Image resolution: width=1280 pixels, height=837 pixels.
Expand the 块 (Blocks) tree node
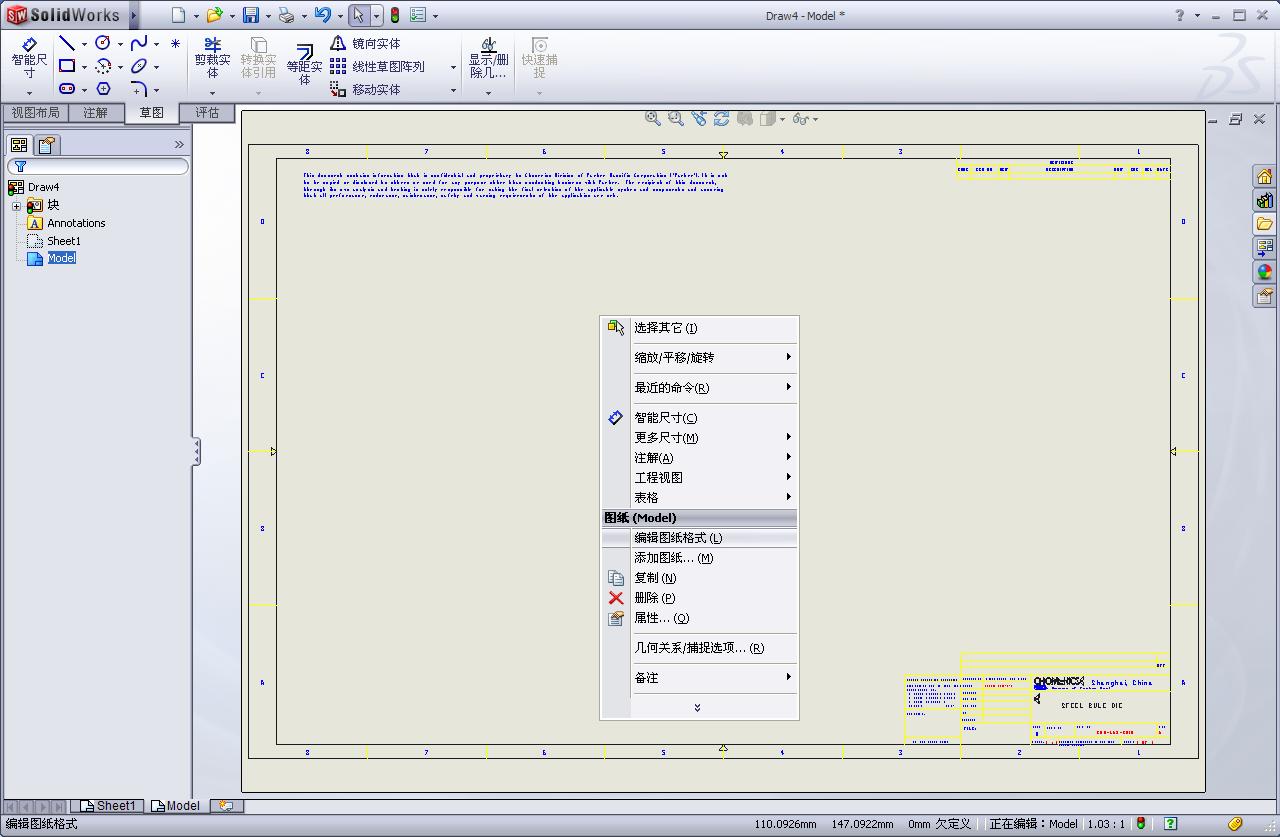point(16,205)
